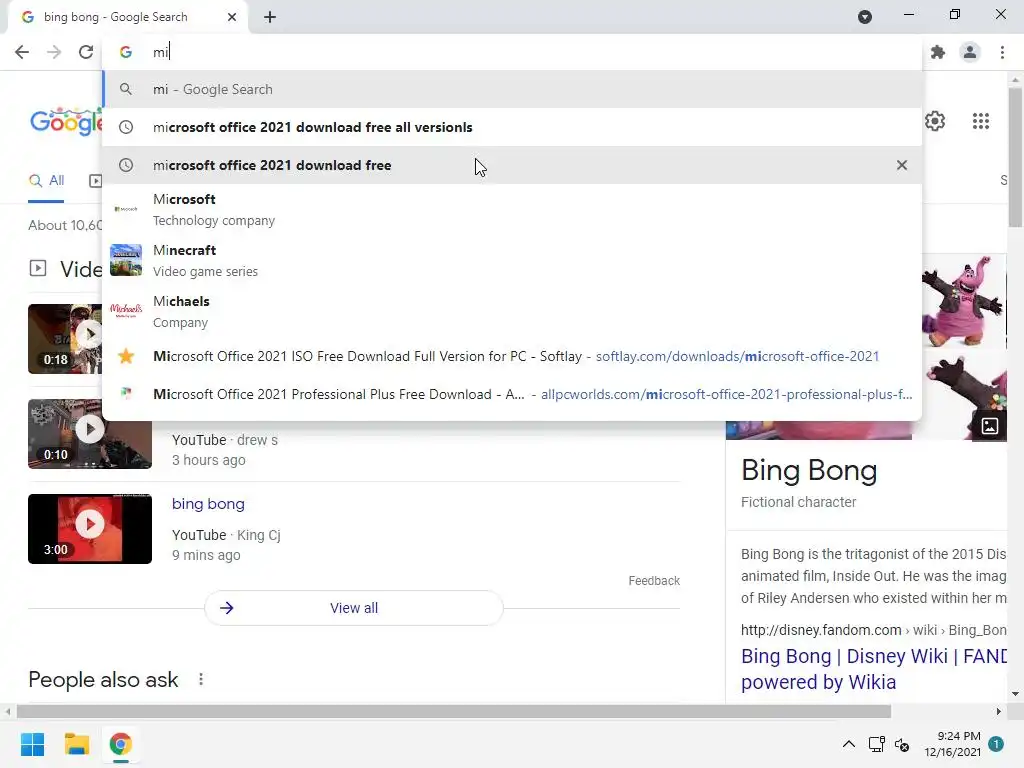1024x768 pixels.
Task: Click the Minecraft thumbnail icon
Action: 126,260
